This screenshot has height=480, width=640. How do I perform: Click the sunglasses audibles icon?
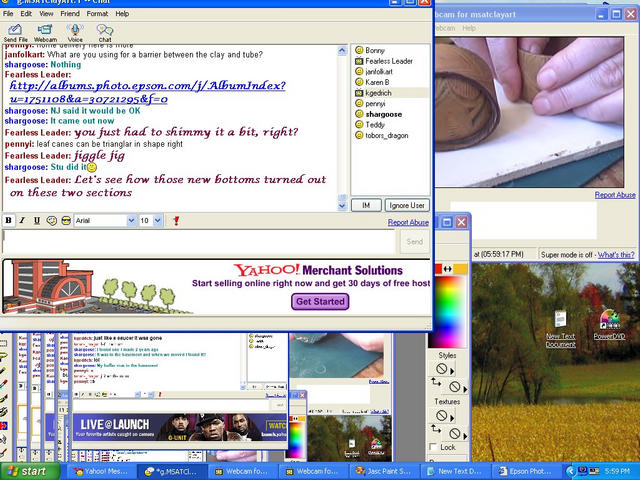pos(66,220)
